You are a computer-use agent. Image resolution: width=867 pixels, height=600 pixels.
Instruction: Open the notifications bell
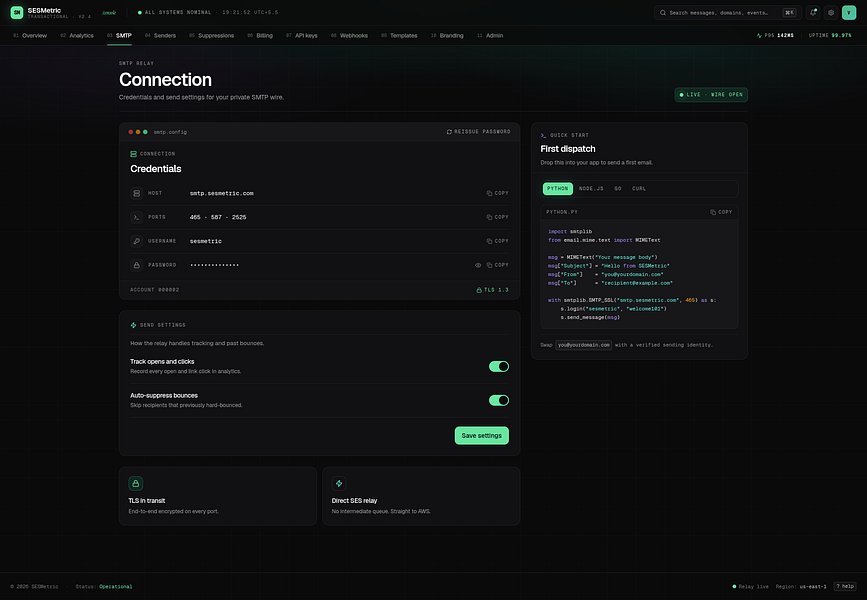813,13
